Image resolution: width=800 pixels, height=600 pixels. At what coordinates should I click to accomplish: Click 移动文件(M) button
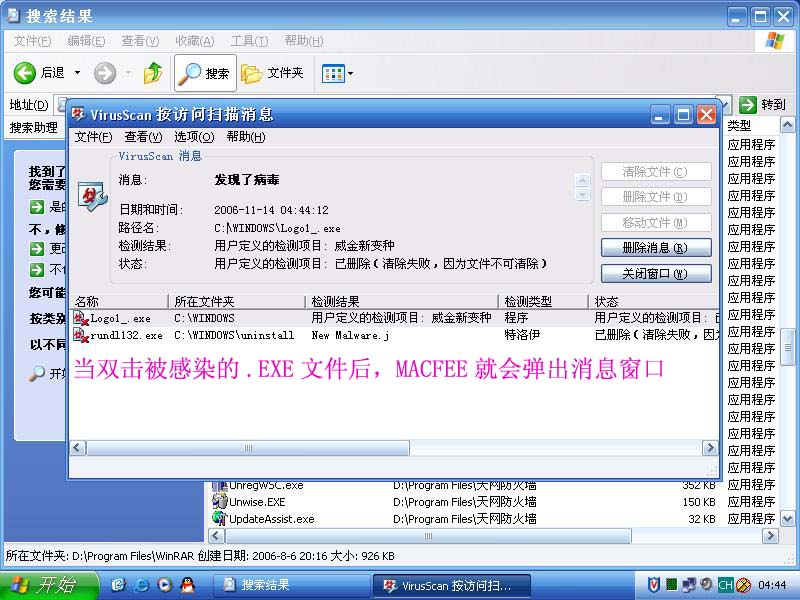656,223
